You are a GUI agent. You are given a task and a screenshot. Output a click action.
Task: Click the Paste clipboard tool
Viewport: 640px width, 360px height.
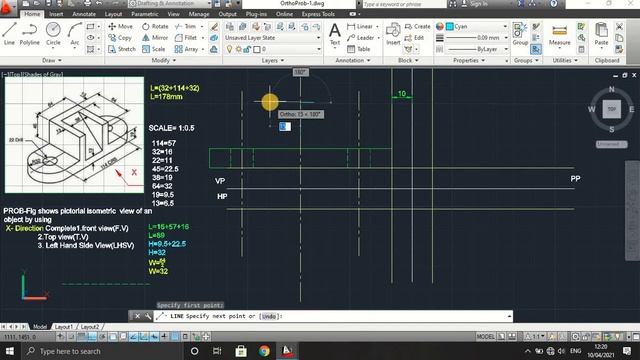point(601,33)
